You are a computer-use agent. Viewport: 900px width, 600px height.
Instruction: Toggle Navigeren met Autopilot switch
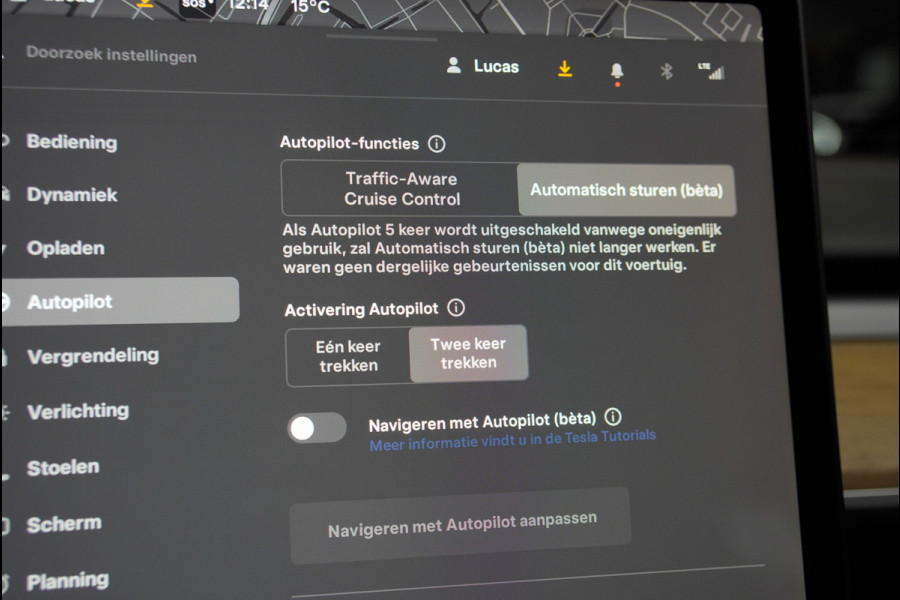click(x=316, y=428)
